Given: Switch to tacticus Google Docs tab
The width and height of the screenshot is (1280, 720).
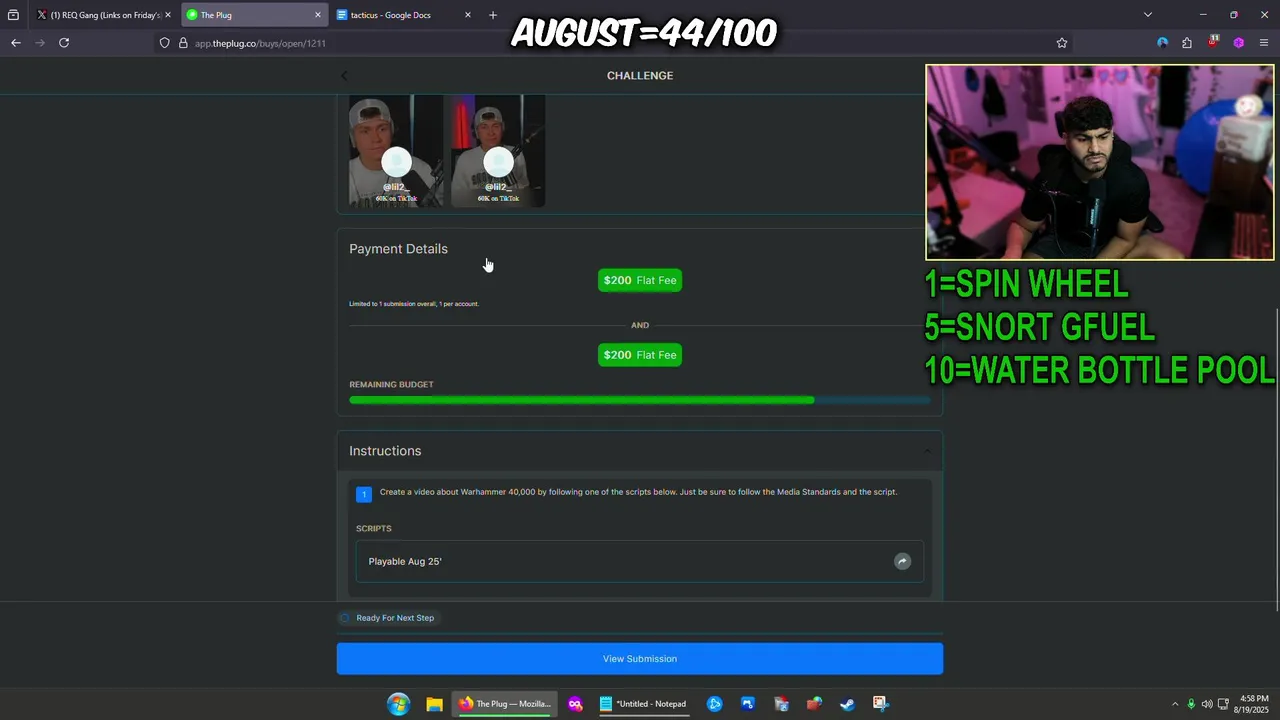Looking at the screenshot, I should point(405,15).
